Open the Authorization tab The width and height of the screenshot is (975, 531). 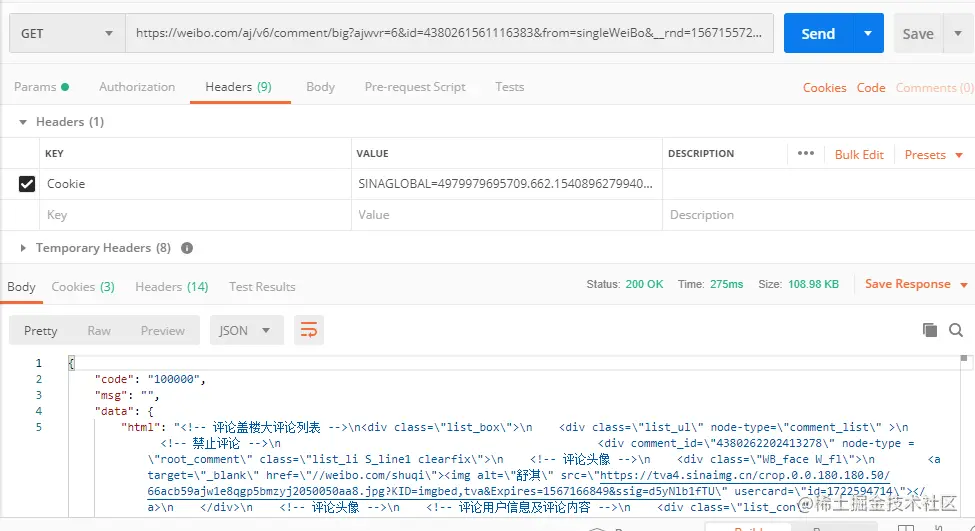(137, 87)
